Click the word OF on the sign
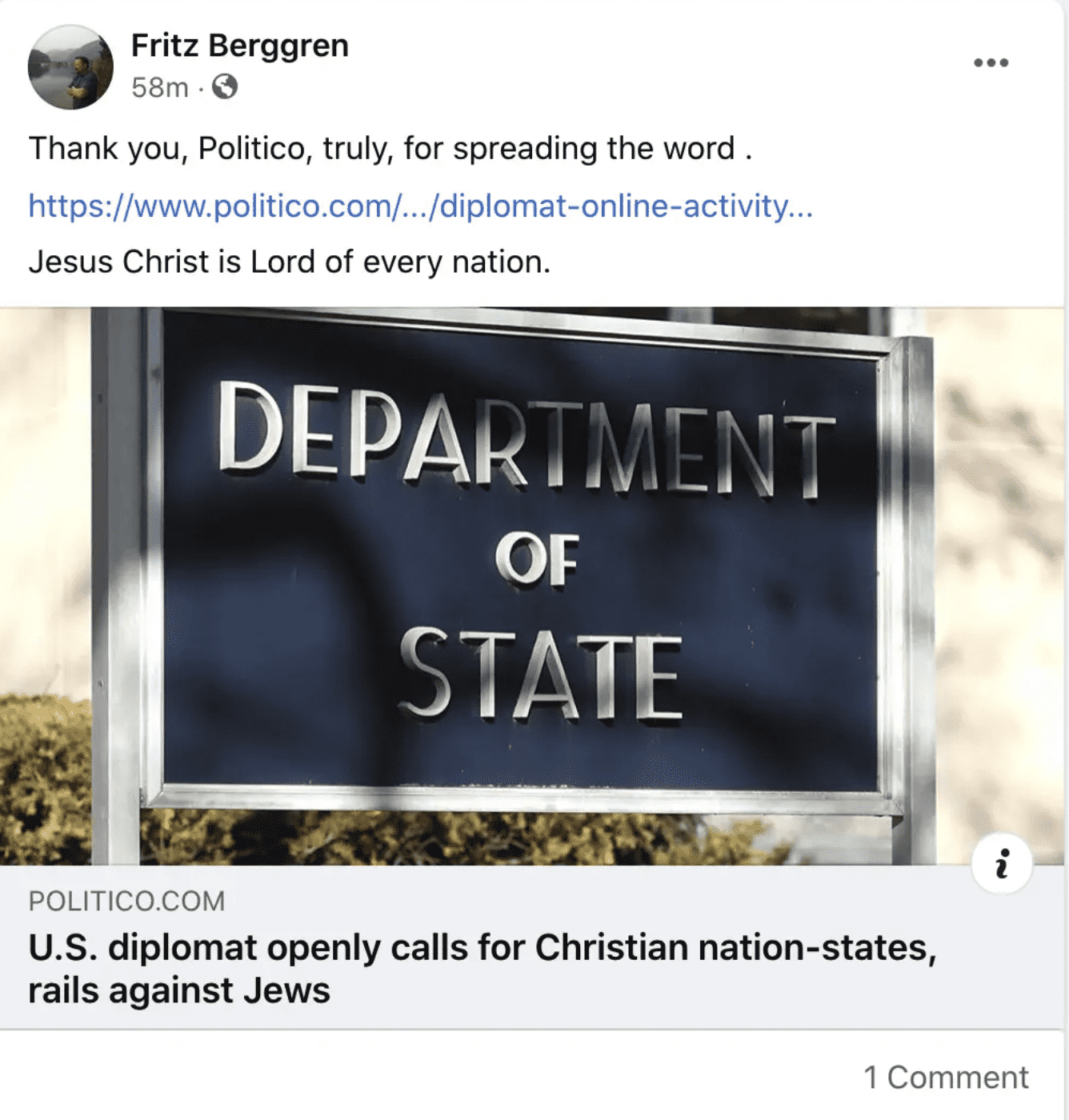Viewport: 1069px width, 1120px height. 537,559
